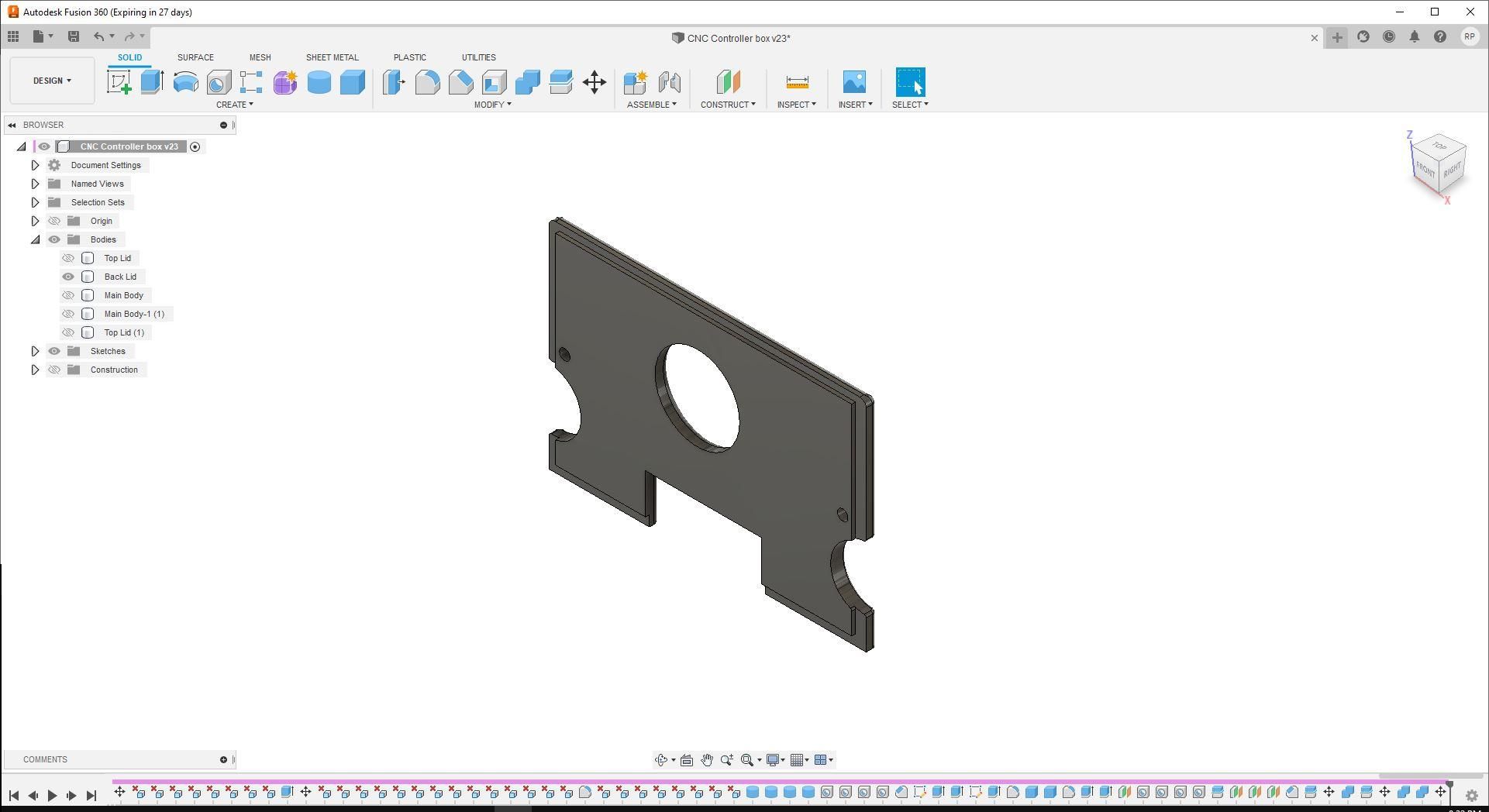Select the Revolve tool
This screenshot has width=1489, height=812.
(185, 82)
